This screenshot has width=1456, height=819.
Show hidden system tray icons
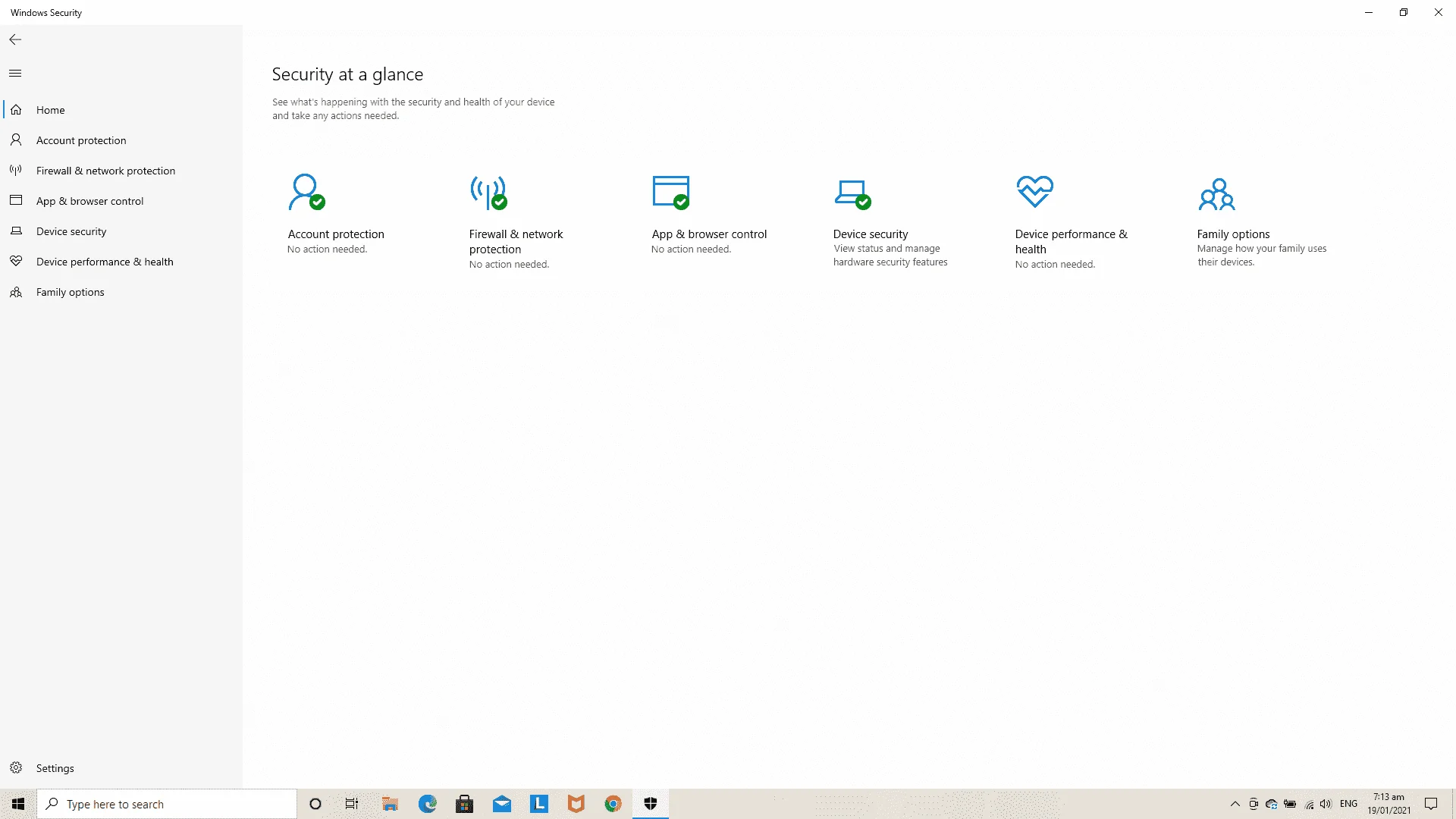tap(1235, 804)
